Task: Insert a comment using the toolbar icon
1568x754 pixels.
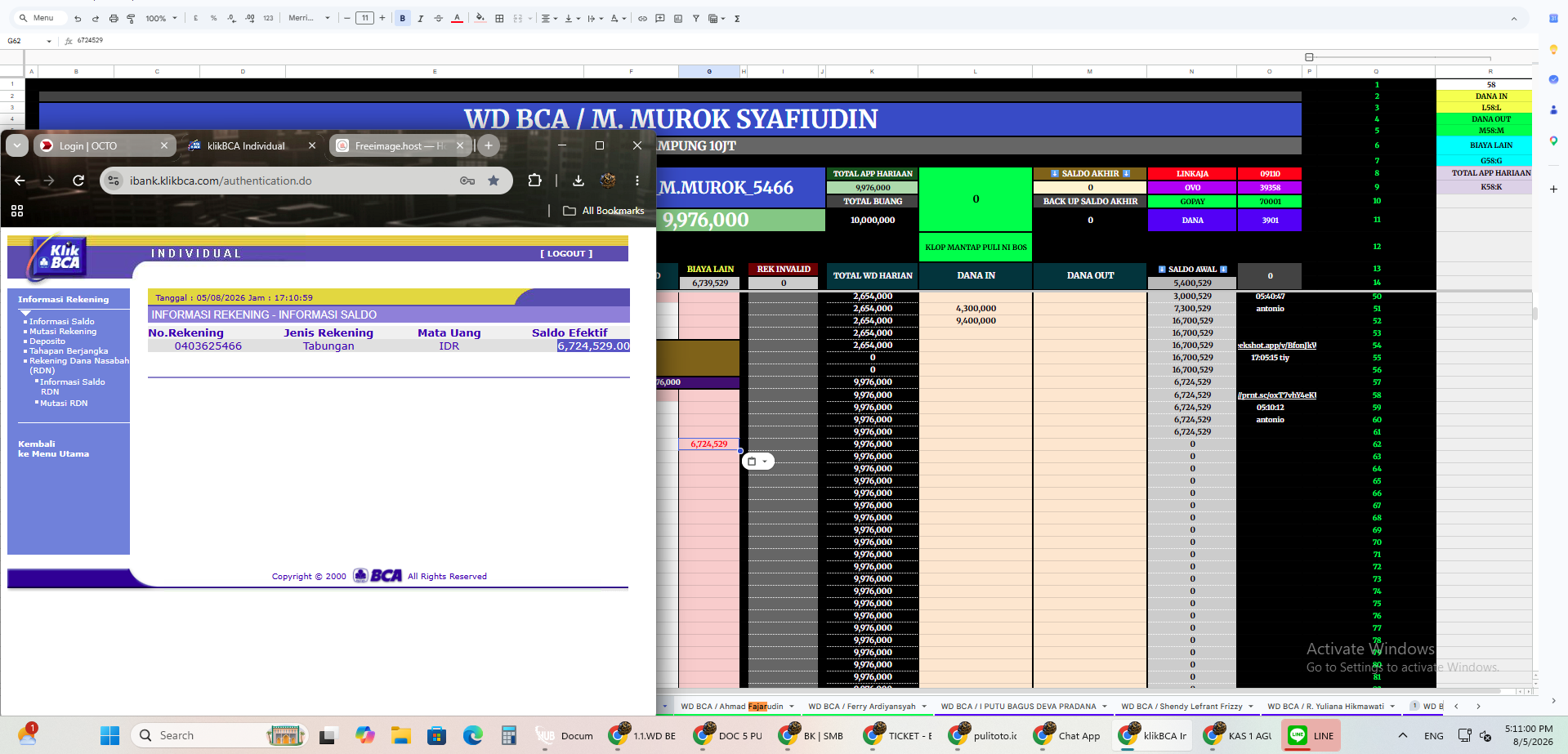Action: click(x=660, y=18)
